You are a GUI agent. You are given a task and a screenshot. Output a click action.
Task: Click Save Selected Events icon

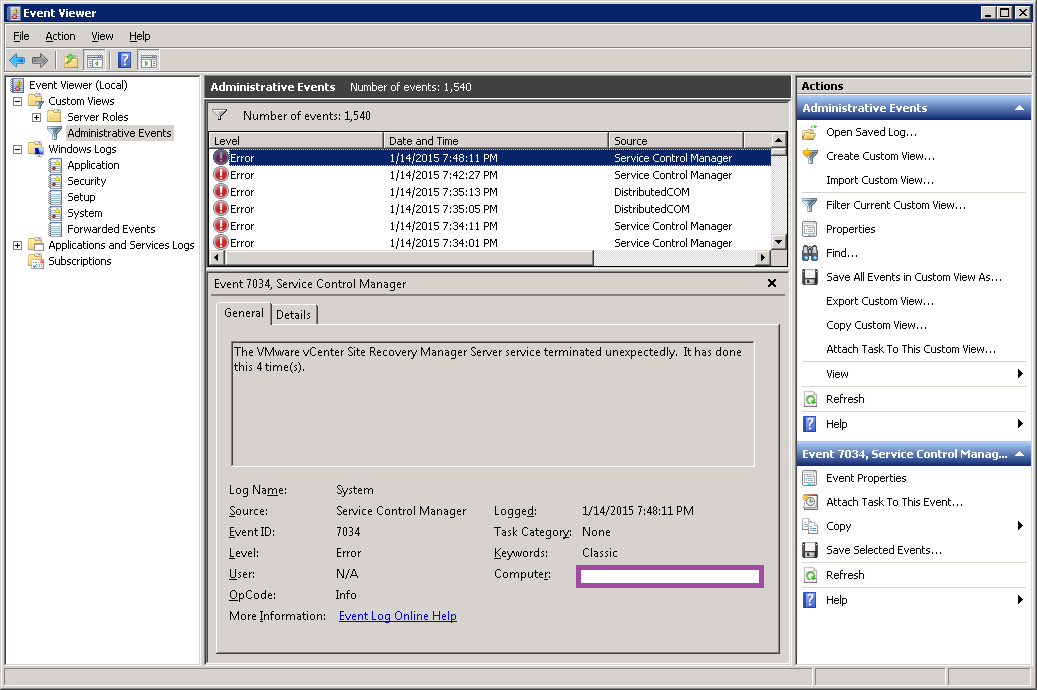tap(810, 550)
